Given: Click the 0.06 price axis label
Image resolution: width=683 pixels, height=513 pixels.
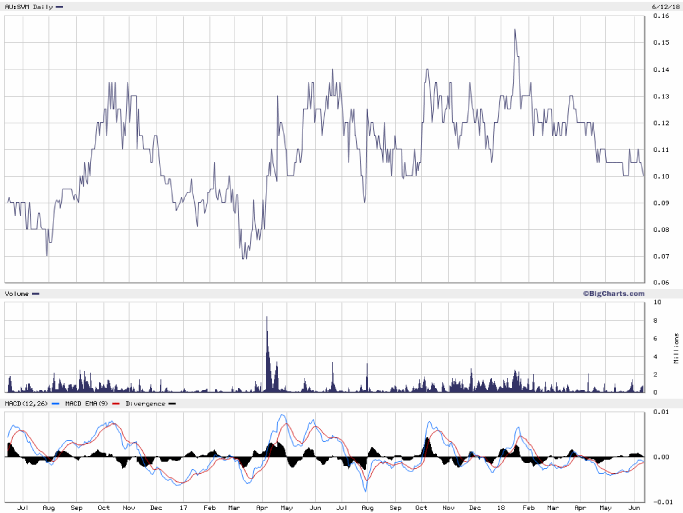Looking at the screenshot, I should click(x=661, y=283).
